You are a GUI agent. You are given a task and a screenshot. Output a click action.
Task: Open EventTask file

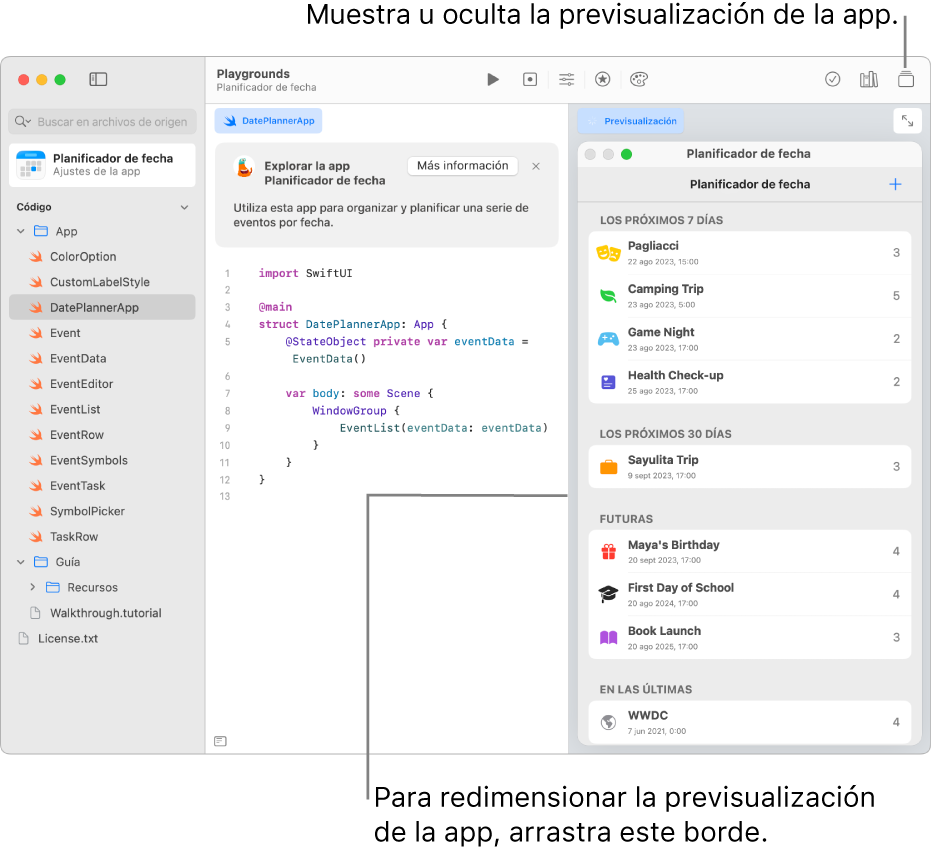102,486
